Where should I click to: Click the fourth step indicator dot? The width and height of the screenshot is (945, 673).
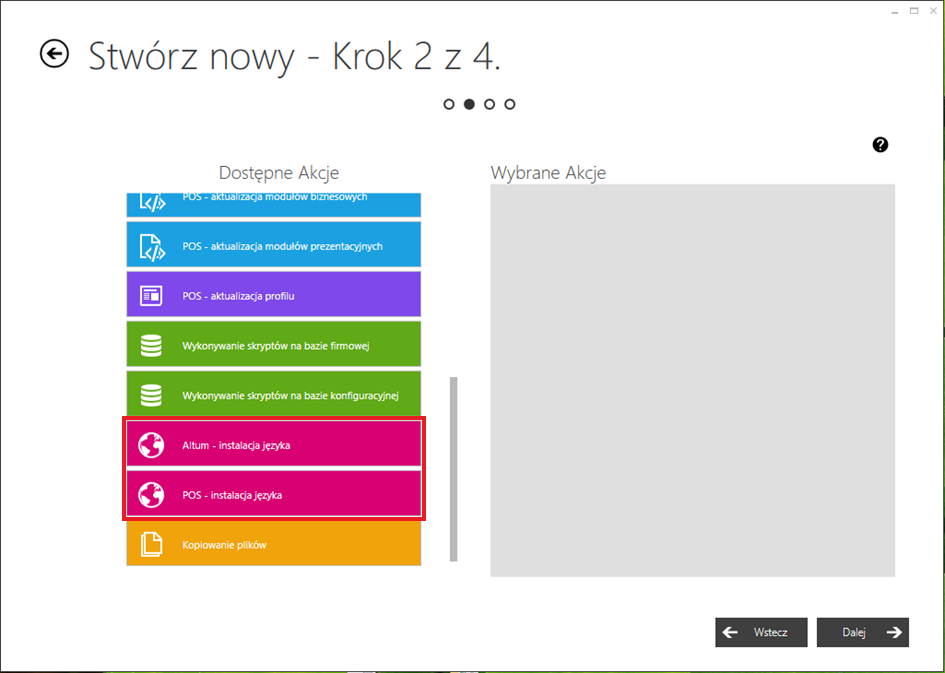[x=510, y=104]
